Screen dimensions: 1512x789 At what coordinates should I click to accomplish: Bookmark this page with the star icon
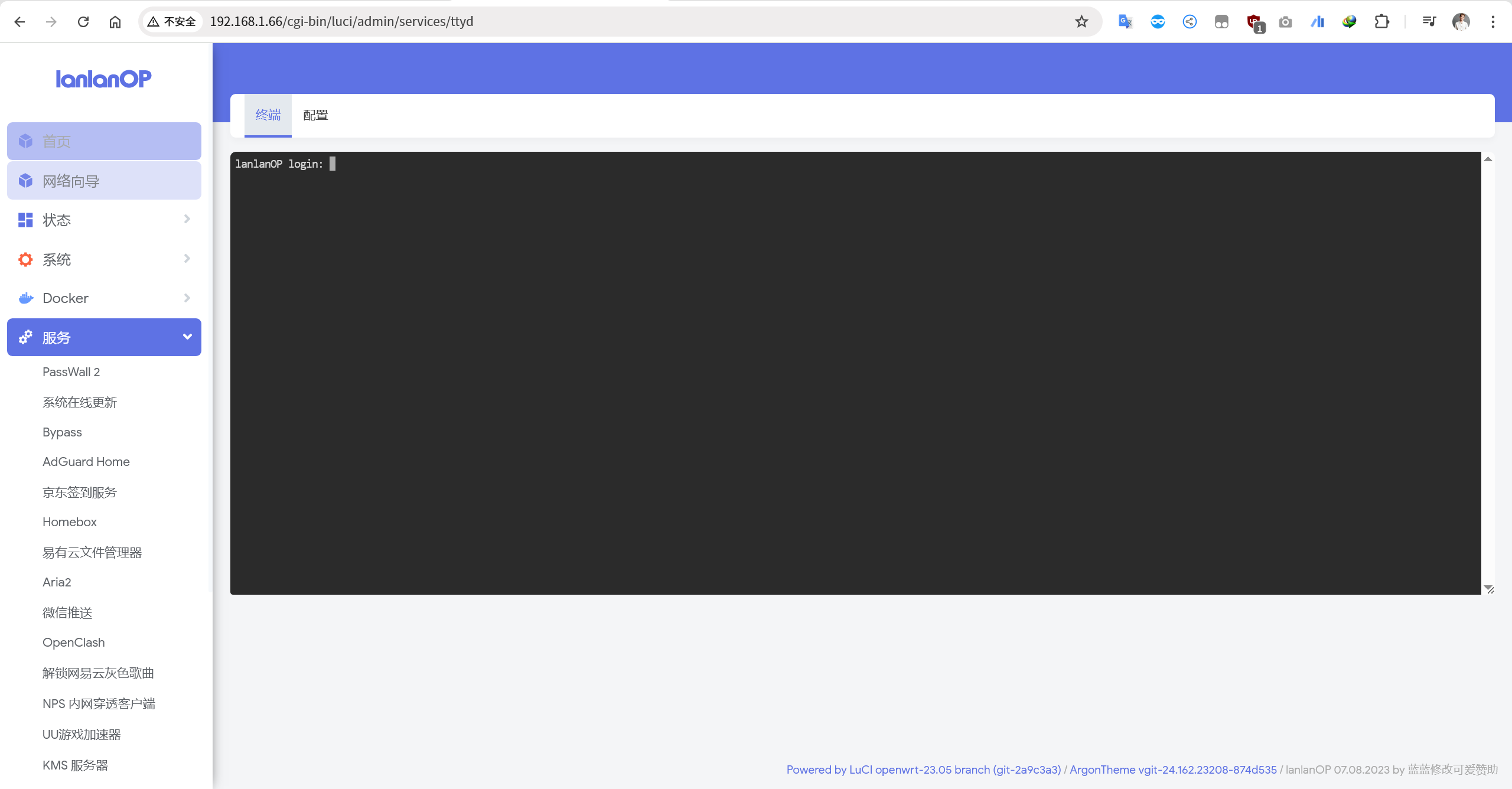pyautogui.click(x=1081, y=22)
